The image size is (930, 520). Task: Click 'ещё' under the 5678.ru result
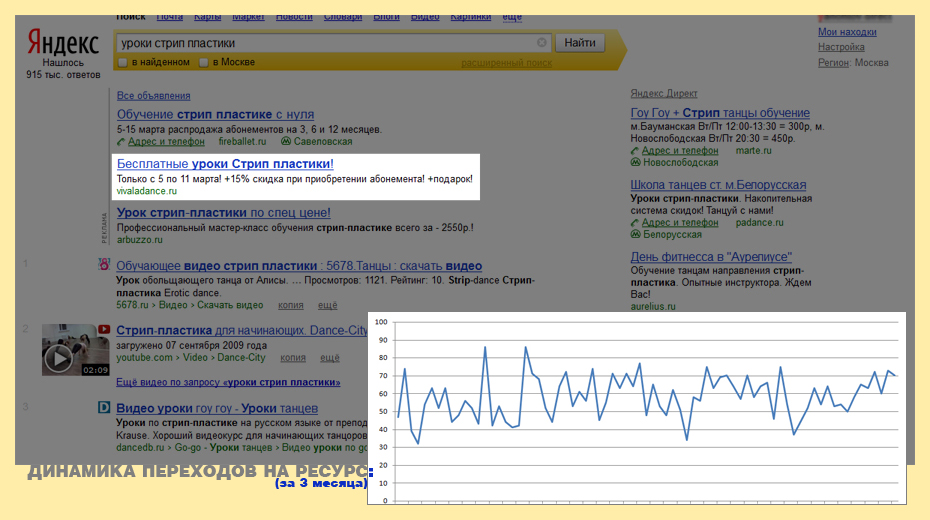(x=327, y=305)
